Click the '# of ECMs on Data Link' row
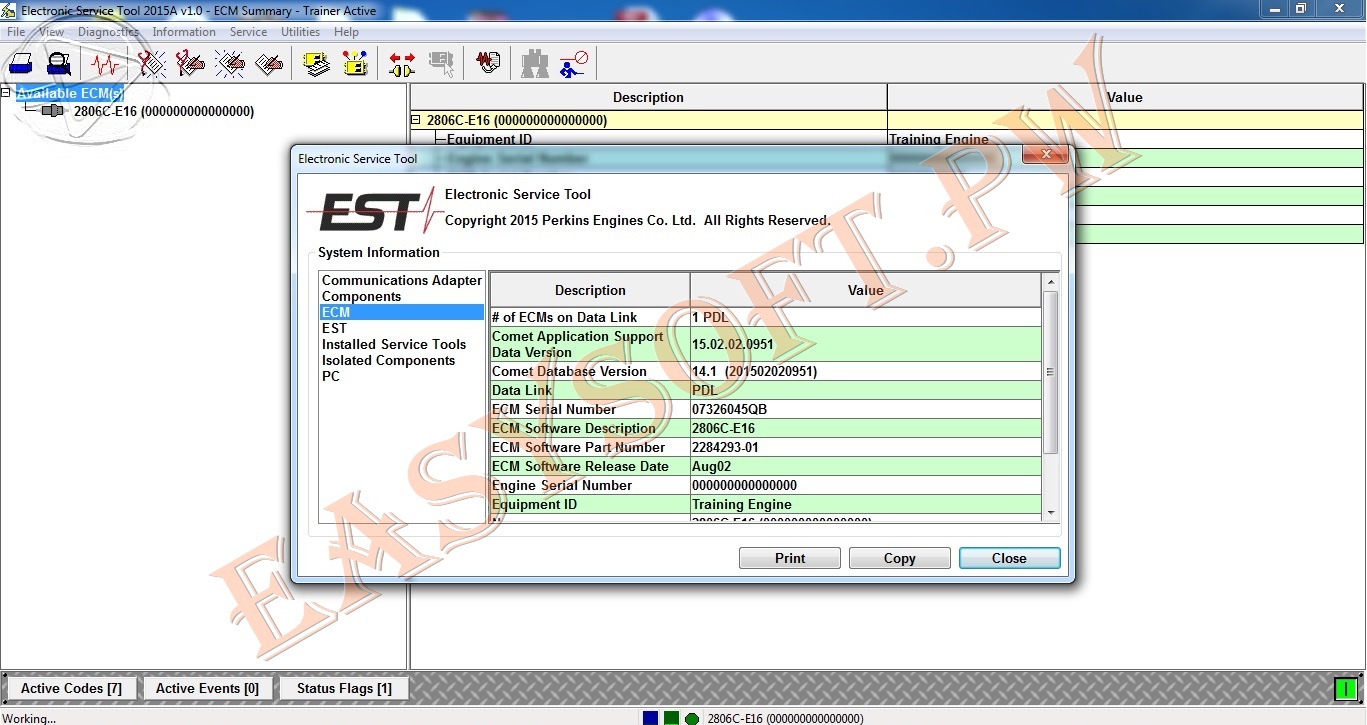Image resolution: width=1367 pixels, height=725 pixels. click(765, 317)
